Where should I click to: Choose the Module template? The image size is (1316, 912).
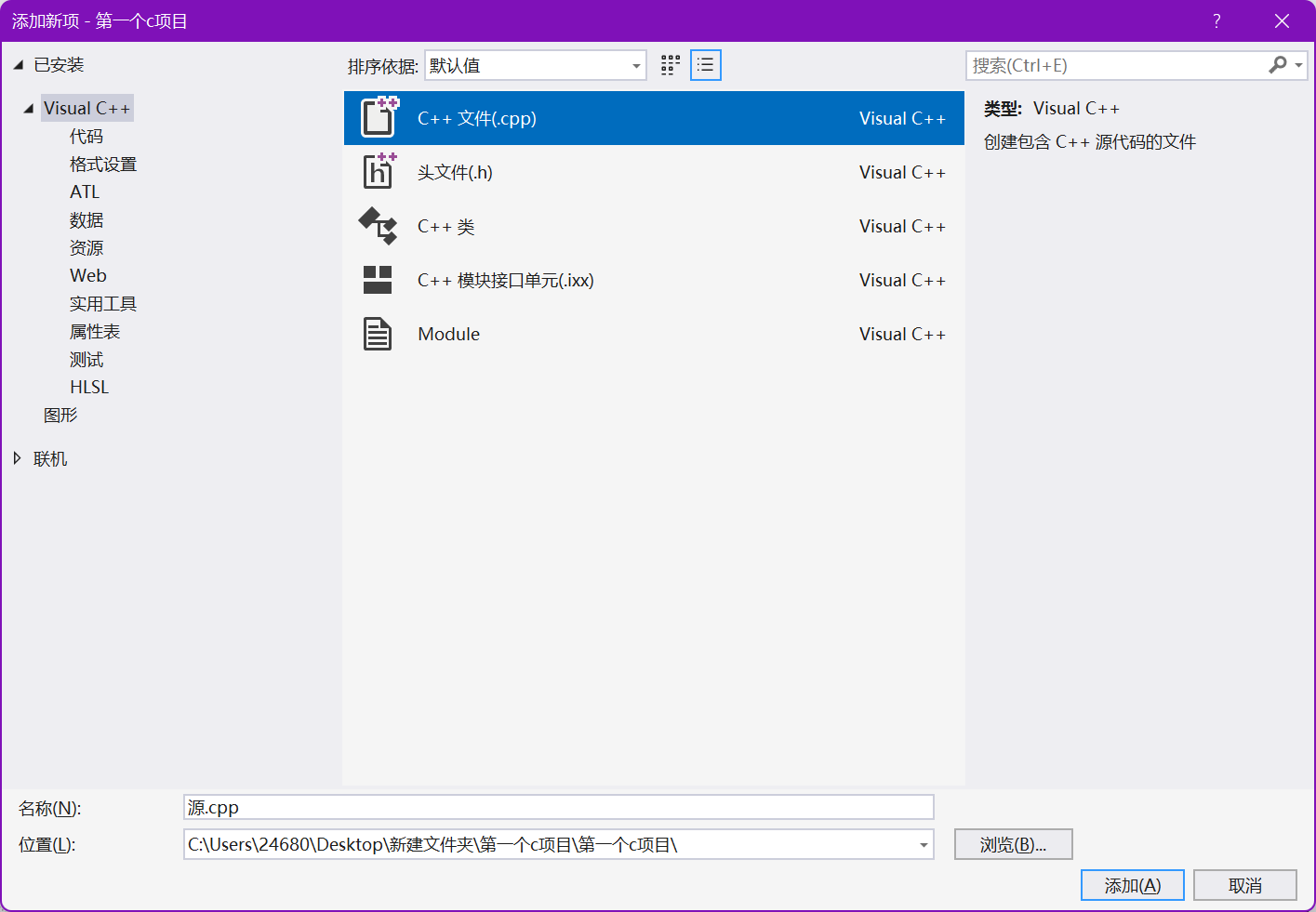pos(654,334)
